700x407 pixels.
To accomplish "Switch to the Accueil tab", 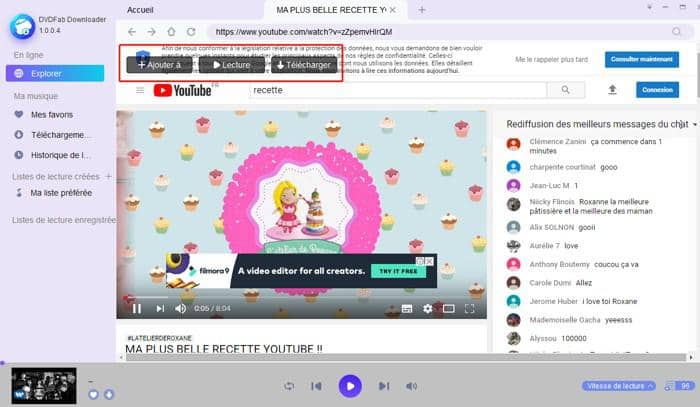I will [140, 10].
